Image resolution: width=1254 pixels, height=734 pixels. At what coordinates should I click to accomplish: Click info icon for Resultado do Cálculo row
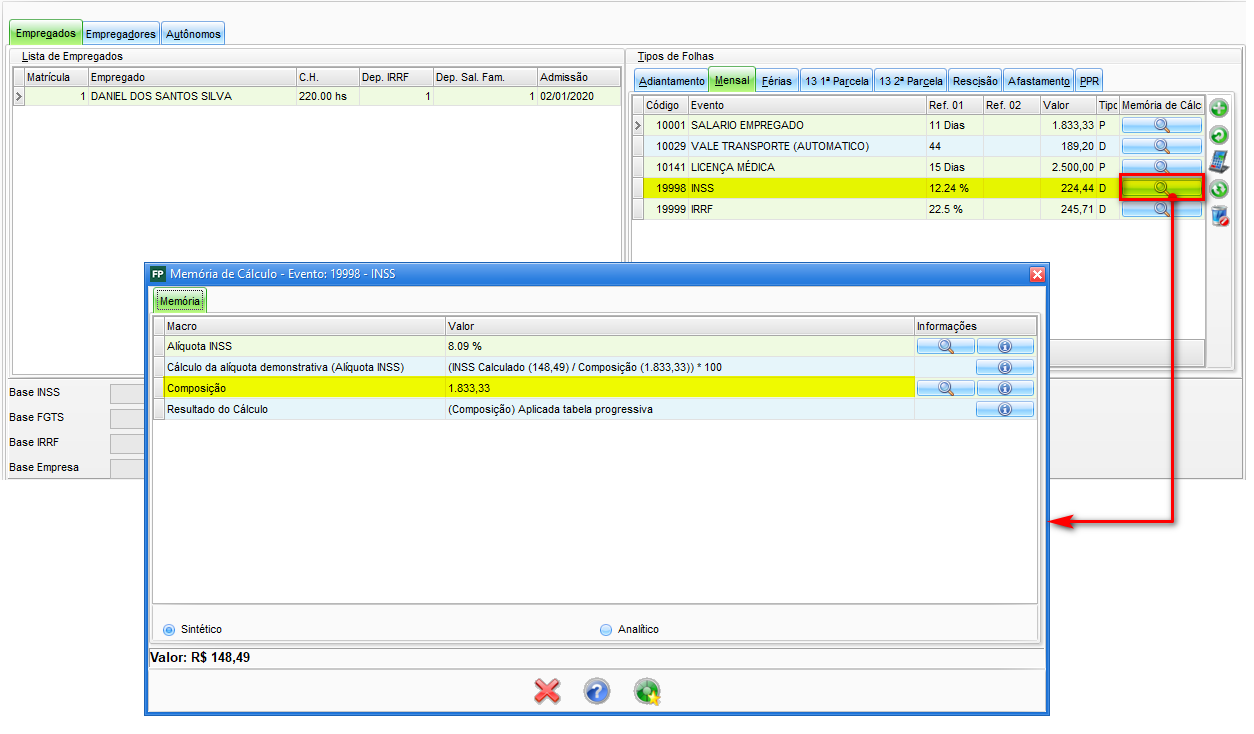pos(1005,409)
